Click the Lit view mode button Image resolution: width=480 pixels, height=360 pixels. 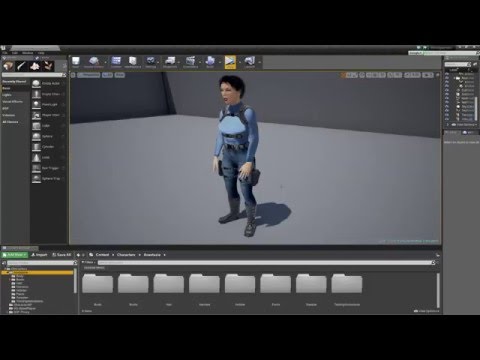click(x=107, y=75)
